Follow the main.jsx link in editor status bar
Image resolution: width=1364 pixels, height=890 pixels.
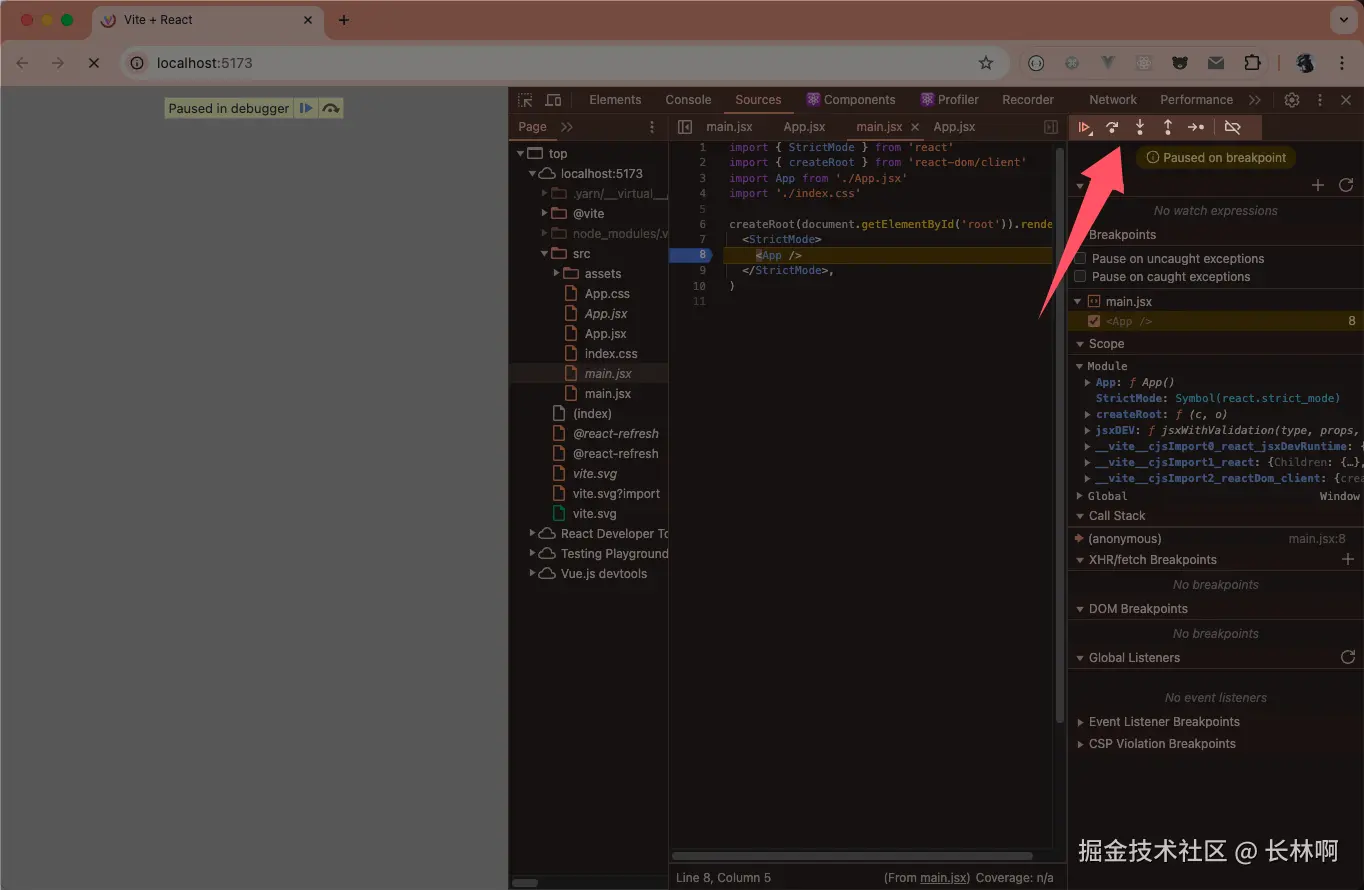click(x=943, y=878)
